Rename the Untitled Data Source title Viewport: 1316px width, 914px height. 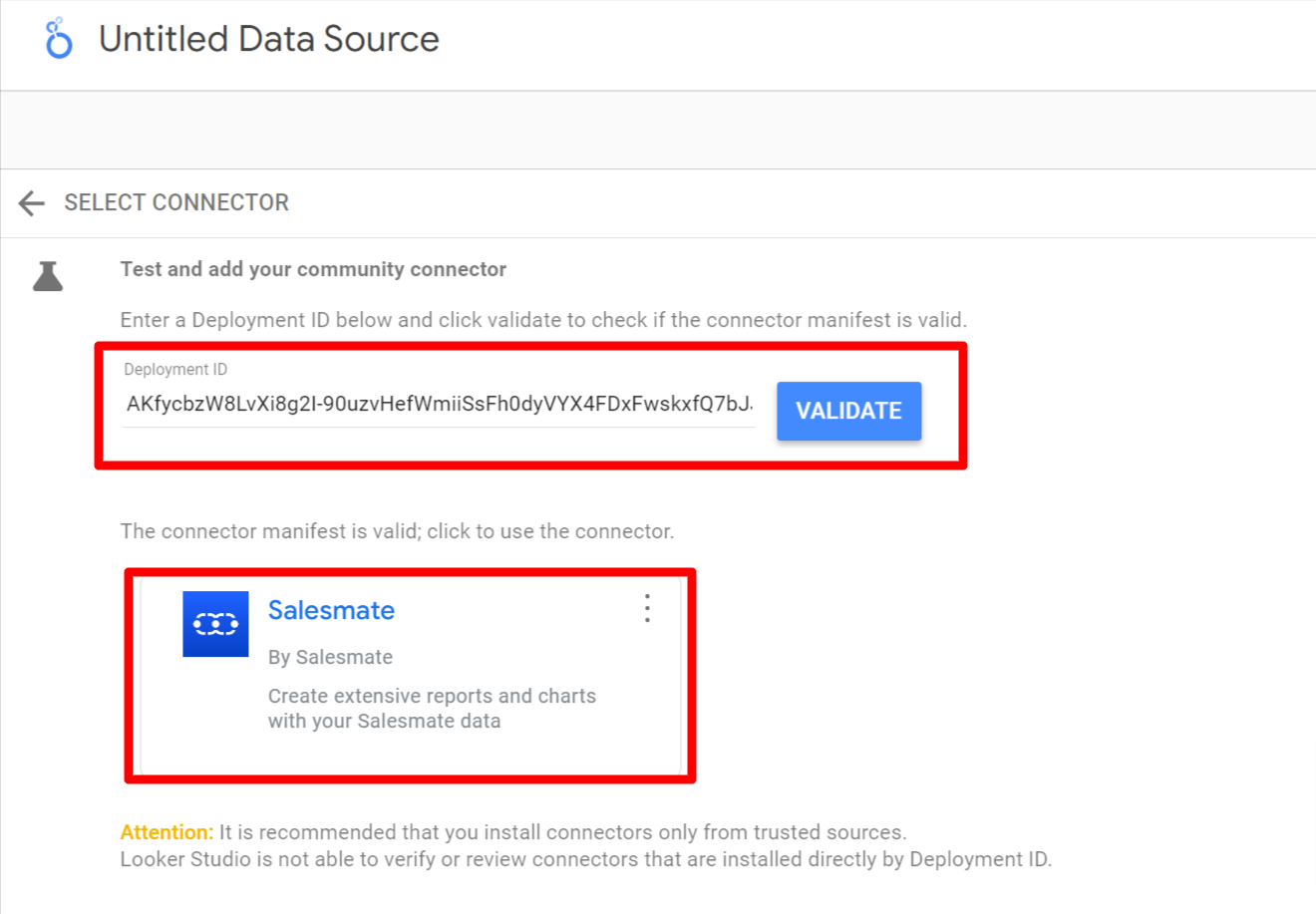[x=269, y=39]
